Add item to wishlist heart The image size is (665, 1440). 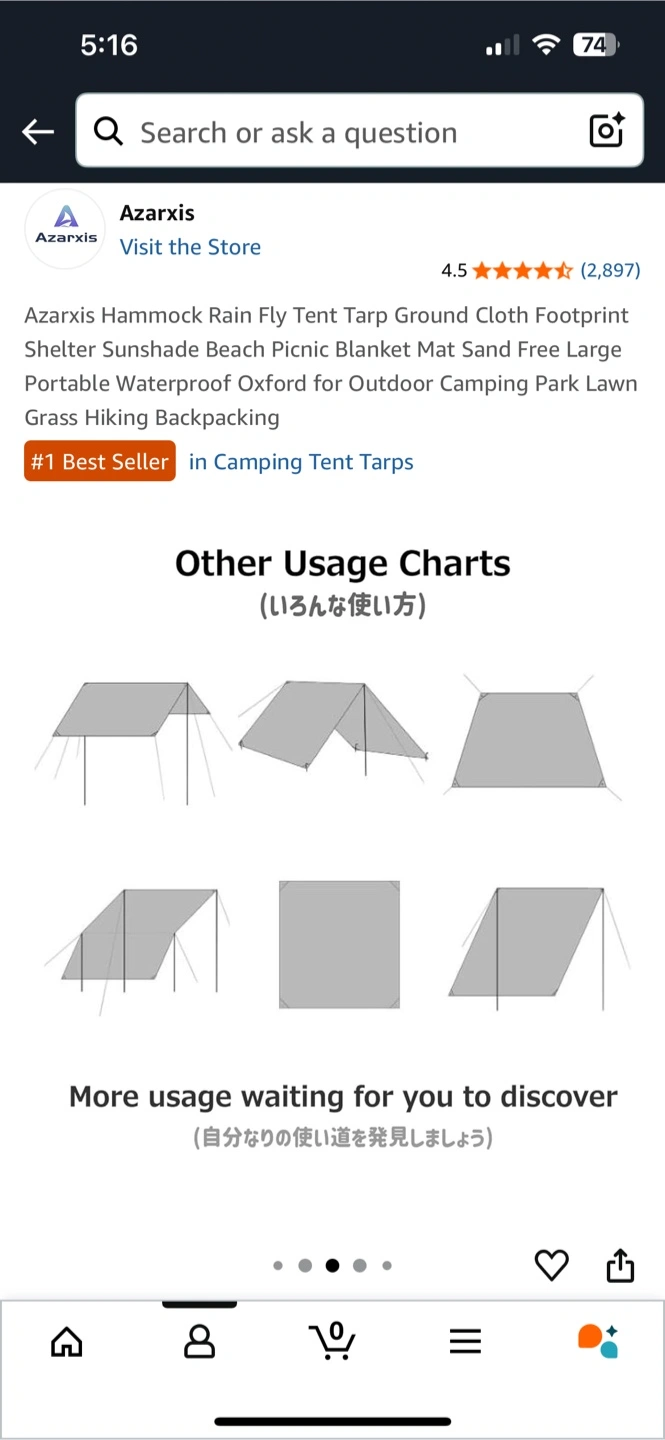[551, 1265]
